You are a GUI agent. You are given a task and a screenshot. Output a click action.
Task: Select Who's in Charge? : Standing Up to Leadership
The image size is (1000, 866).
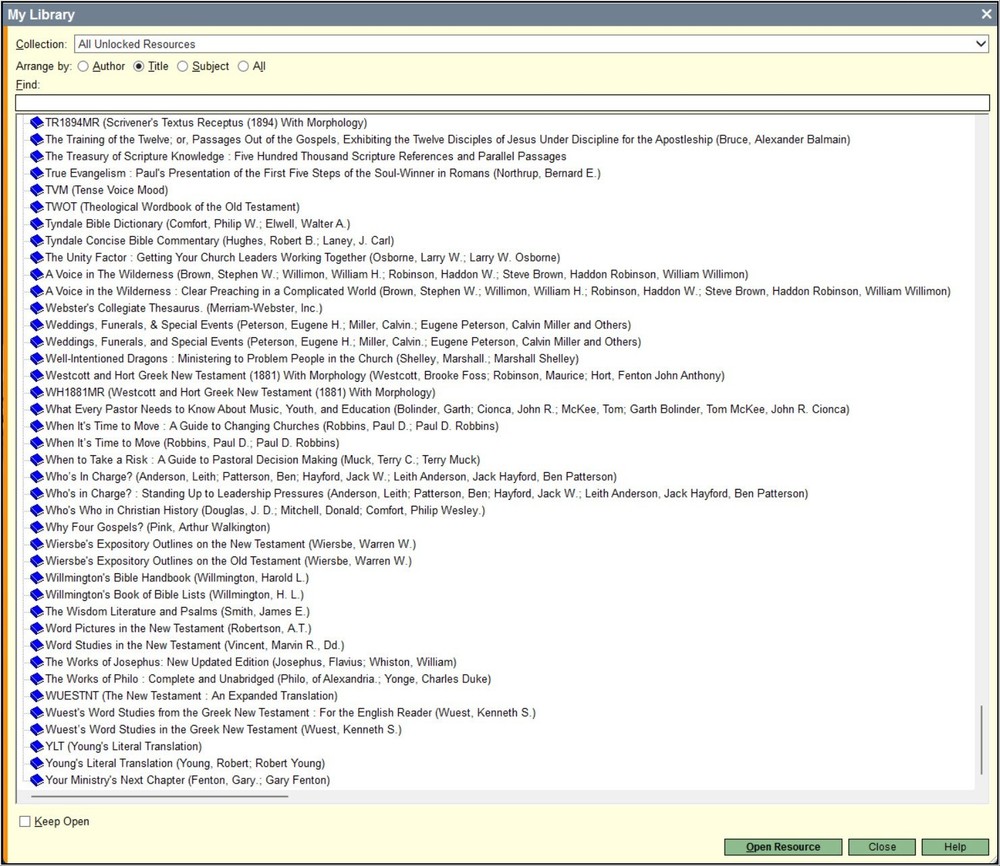pos(427,494)
